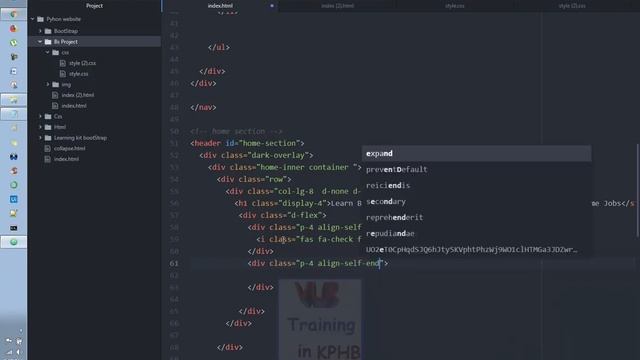Choose 'reprehenderit' autocomplete suggestion

[x=476, y=218]
